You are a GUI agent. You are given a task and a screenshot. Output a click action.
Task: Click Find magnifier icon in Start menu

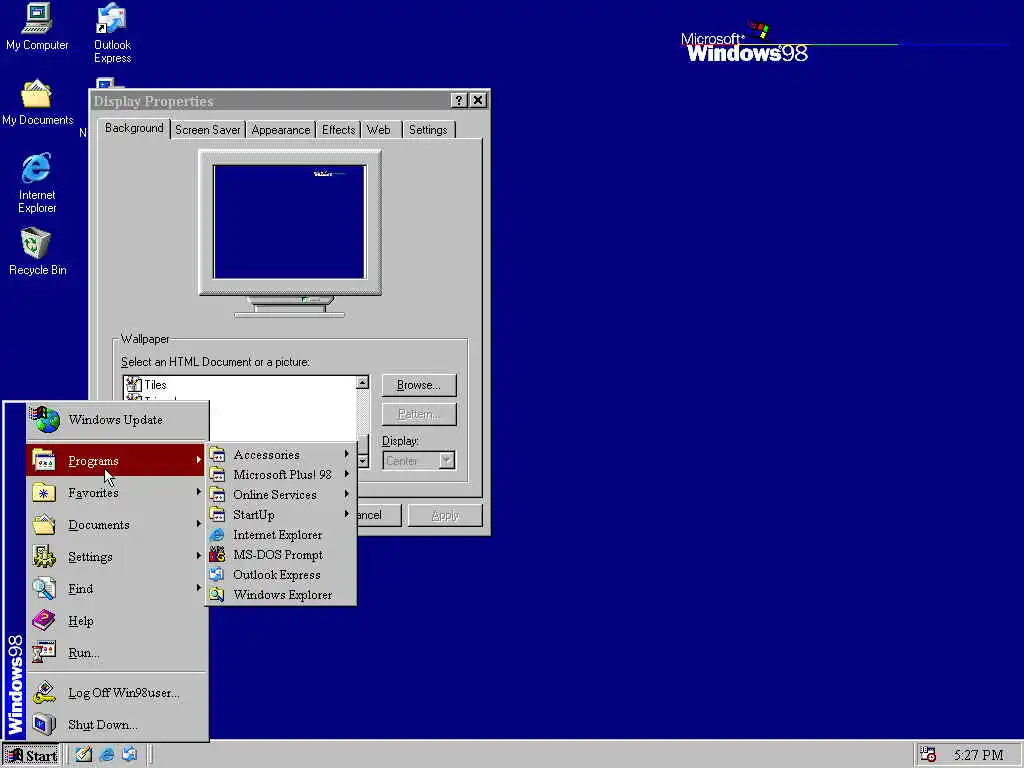[44, 588]
